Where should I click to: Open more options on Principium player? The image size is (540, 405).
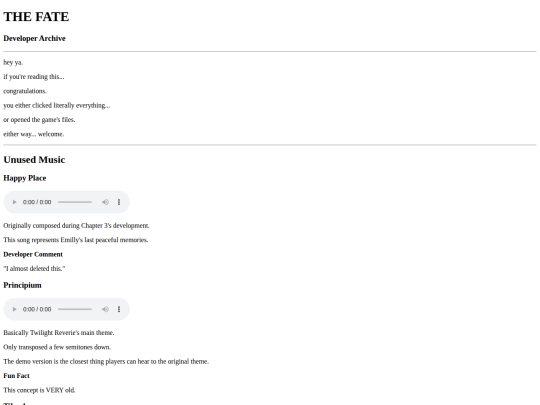(x=119, y=309)
